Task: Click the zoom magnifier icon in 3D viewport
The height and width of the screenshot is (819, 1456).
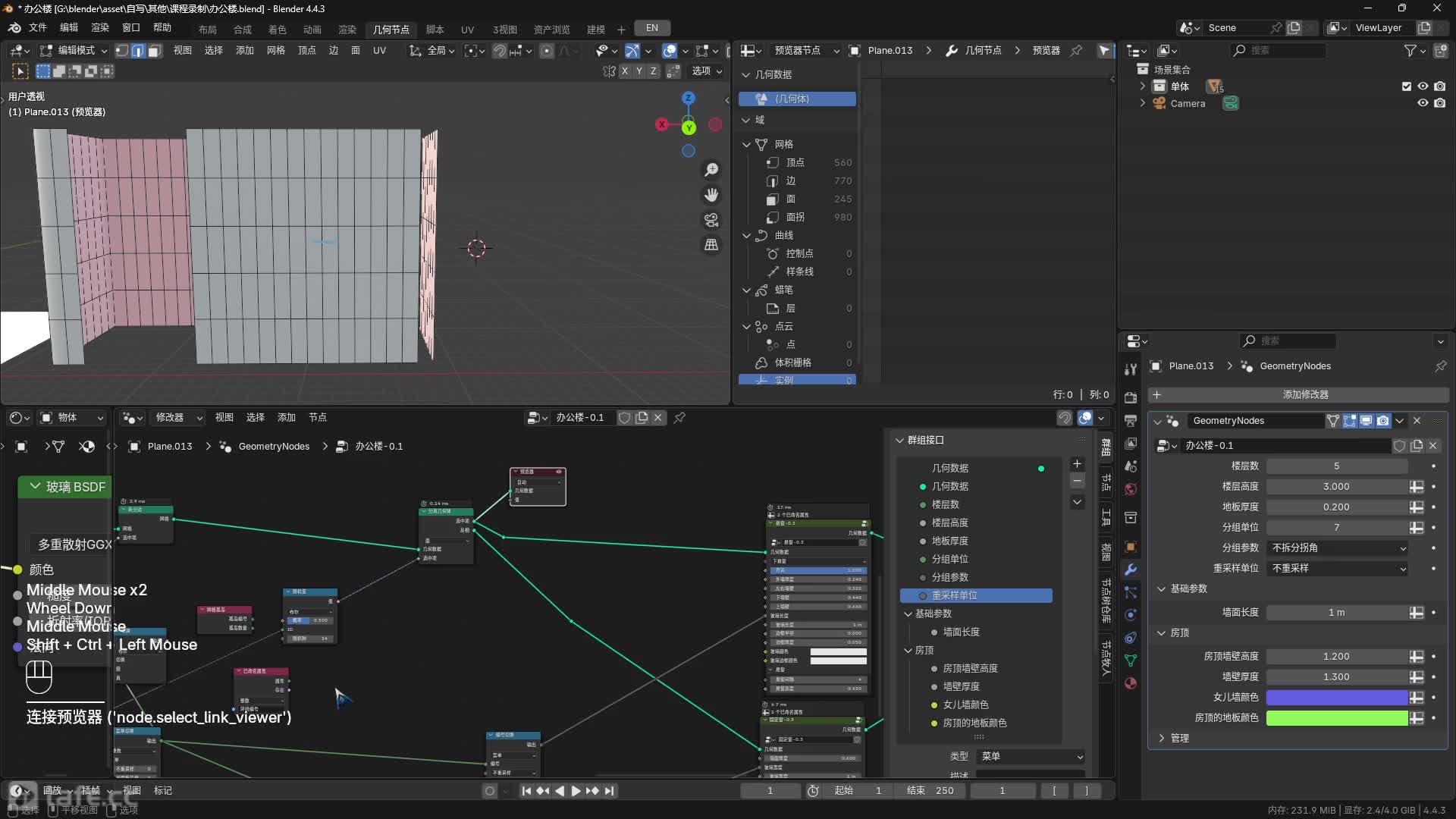Action: (711, 170)
